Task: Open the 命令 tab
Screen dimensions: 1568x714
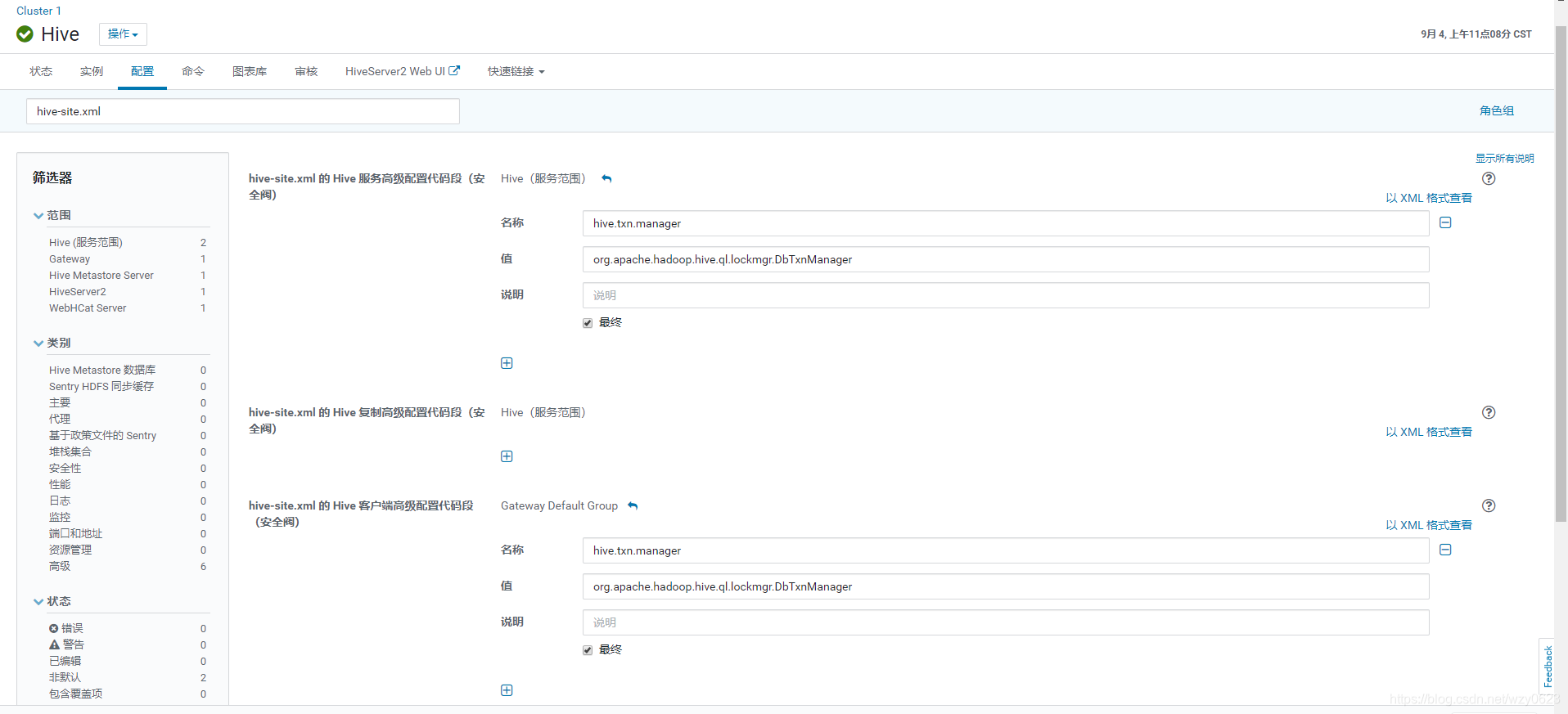Action: coord(193,71)
